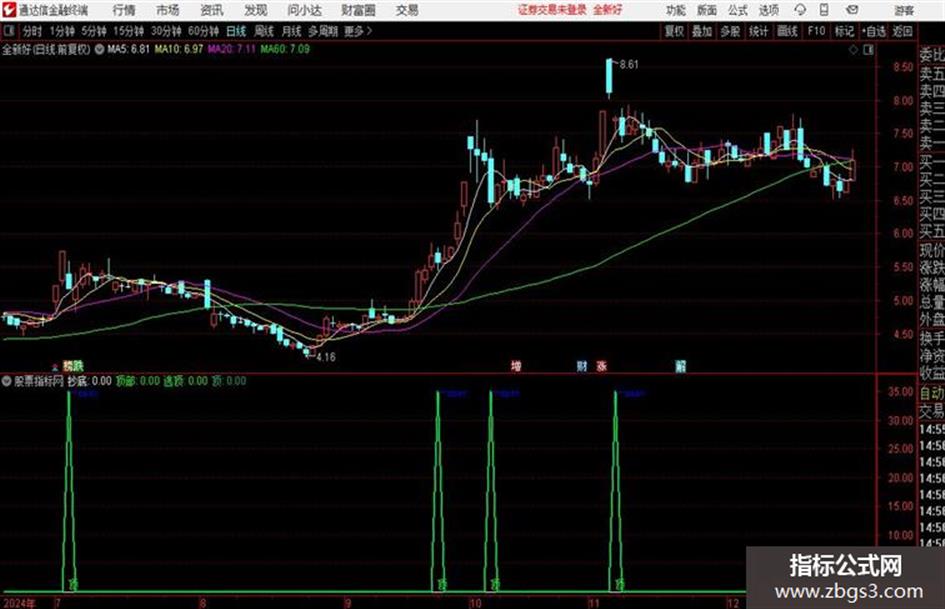Click the 返回 back button
The width and height of the screenshot is (945, 609).
(x=903, y=31)
